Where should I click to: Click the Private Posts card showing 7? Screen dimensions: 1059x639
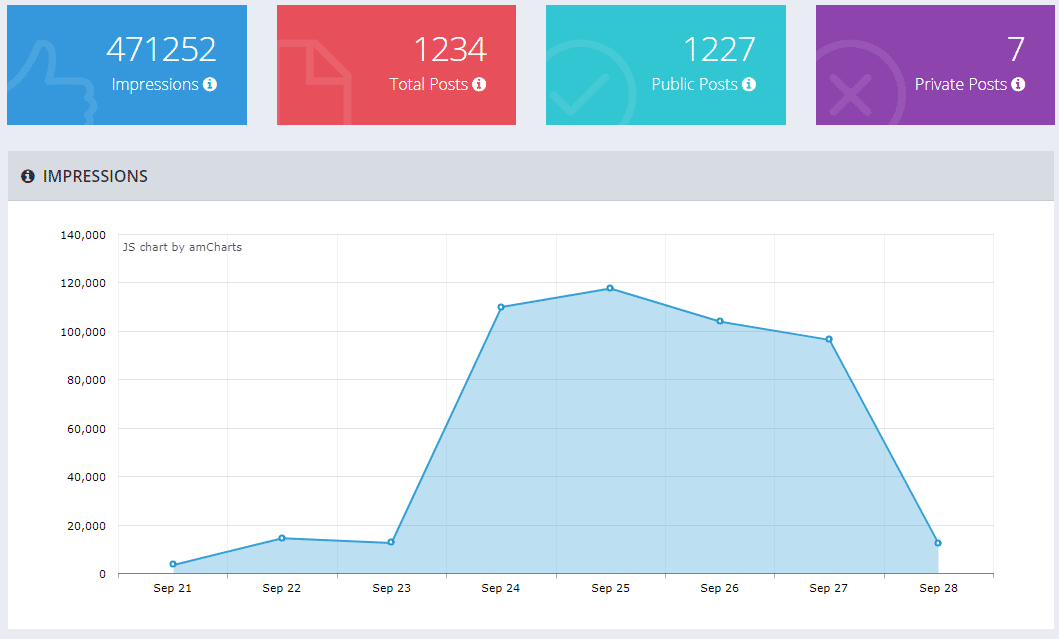click(x=935, y=64)
